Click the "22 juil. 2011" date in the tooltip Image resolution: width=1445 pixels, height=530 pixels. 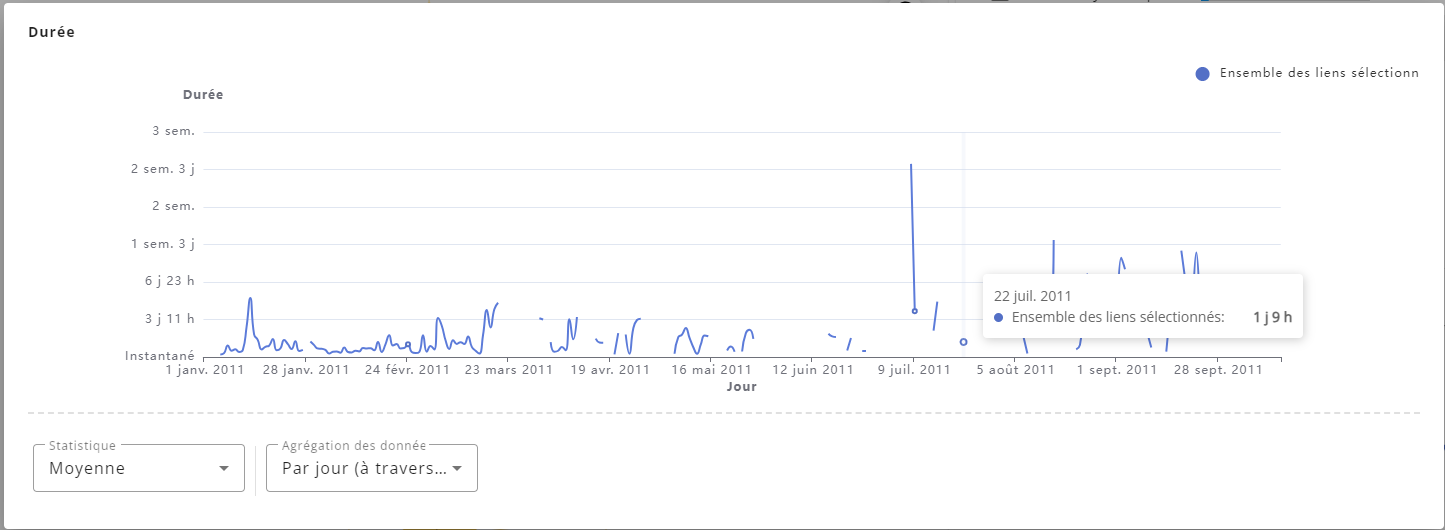(1032, 296)
